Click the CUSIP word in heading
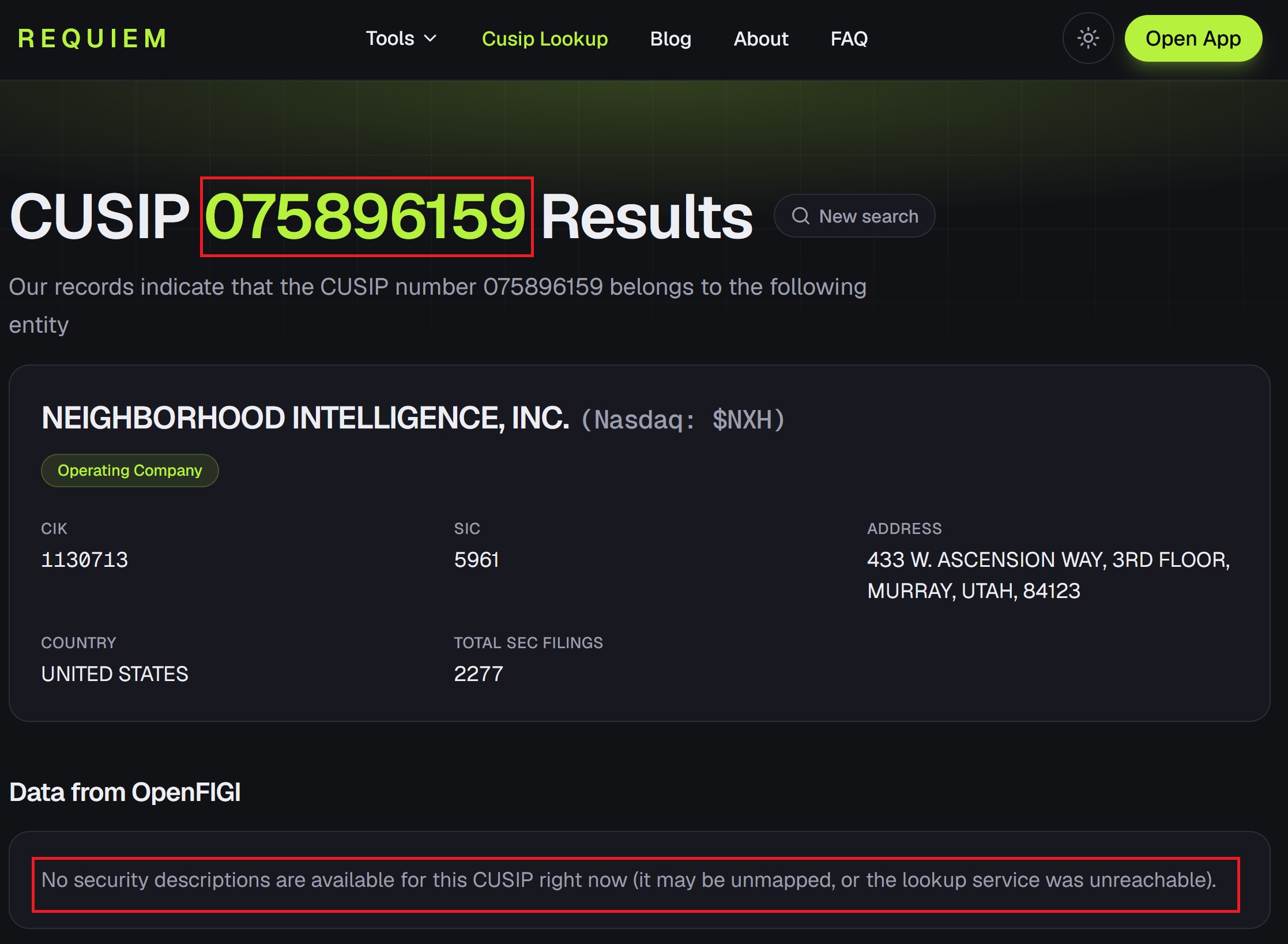The width and height of the screenshot is (1288, 944). coord(100,216)
